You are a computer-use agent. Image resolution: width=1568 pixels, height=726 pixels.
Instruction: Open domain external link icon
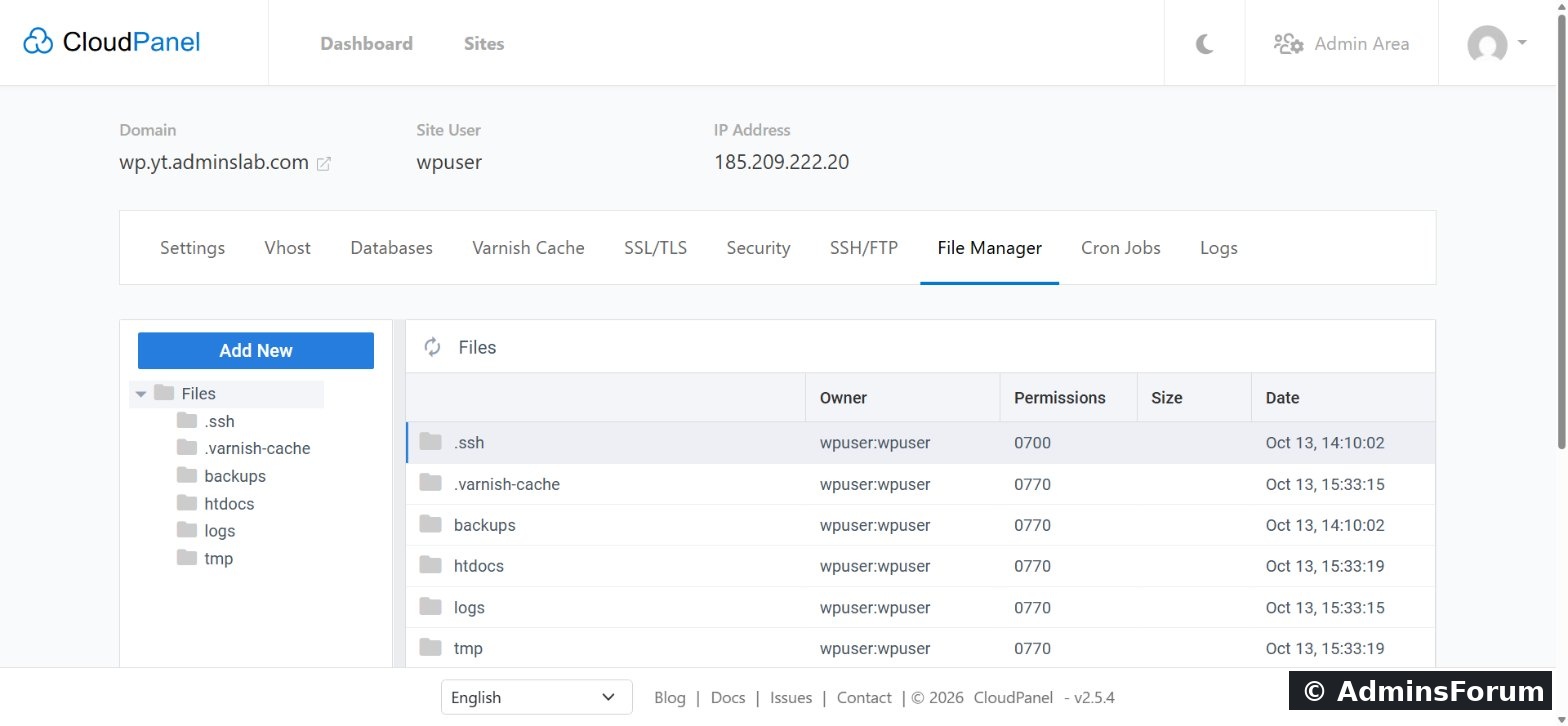(x=324, y=164)
